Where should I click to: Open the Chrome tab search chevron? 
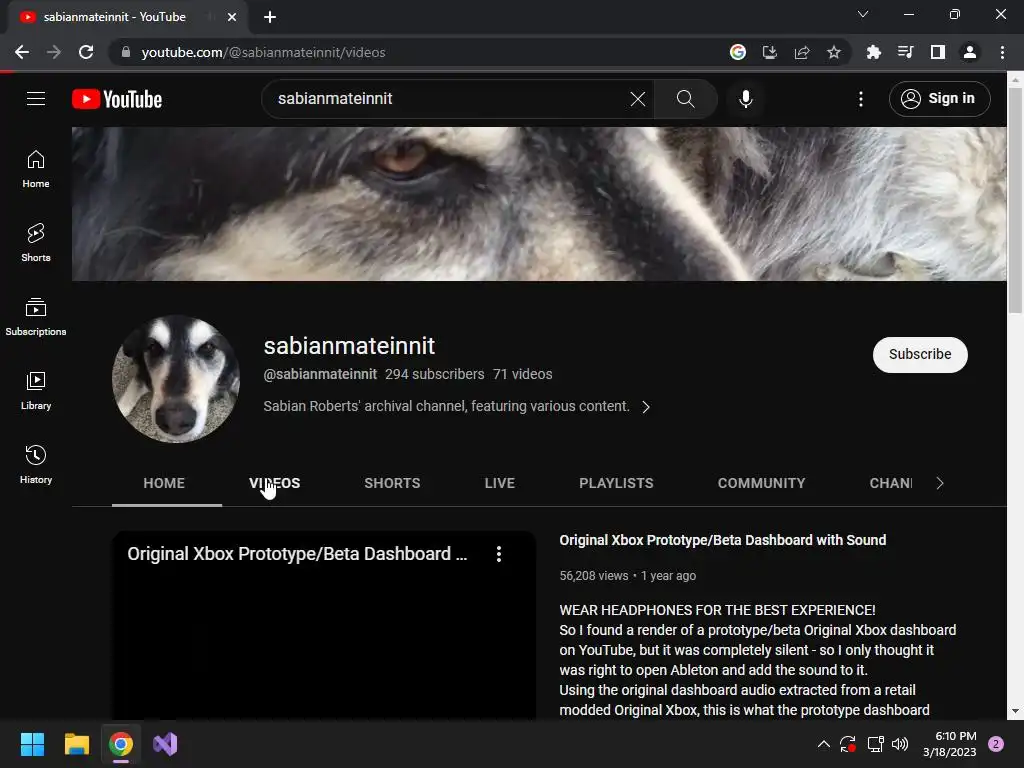(x=863, y=14)
